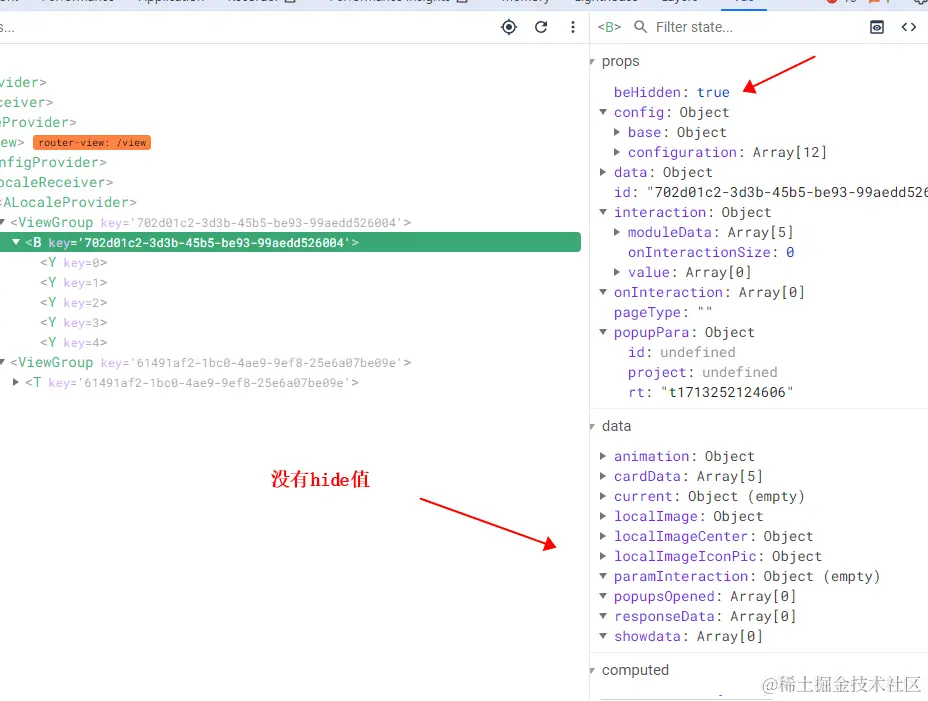Expand the localImageCenter Object property
The width and height of the screenshot is (928, 701).
[x=603, y=536]
